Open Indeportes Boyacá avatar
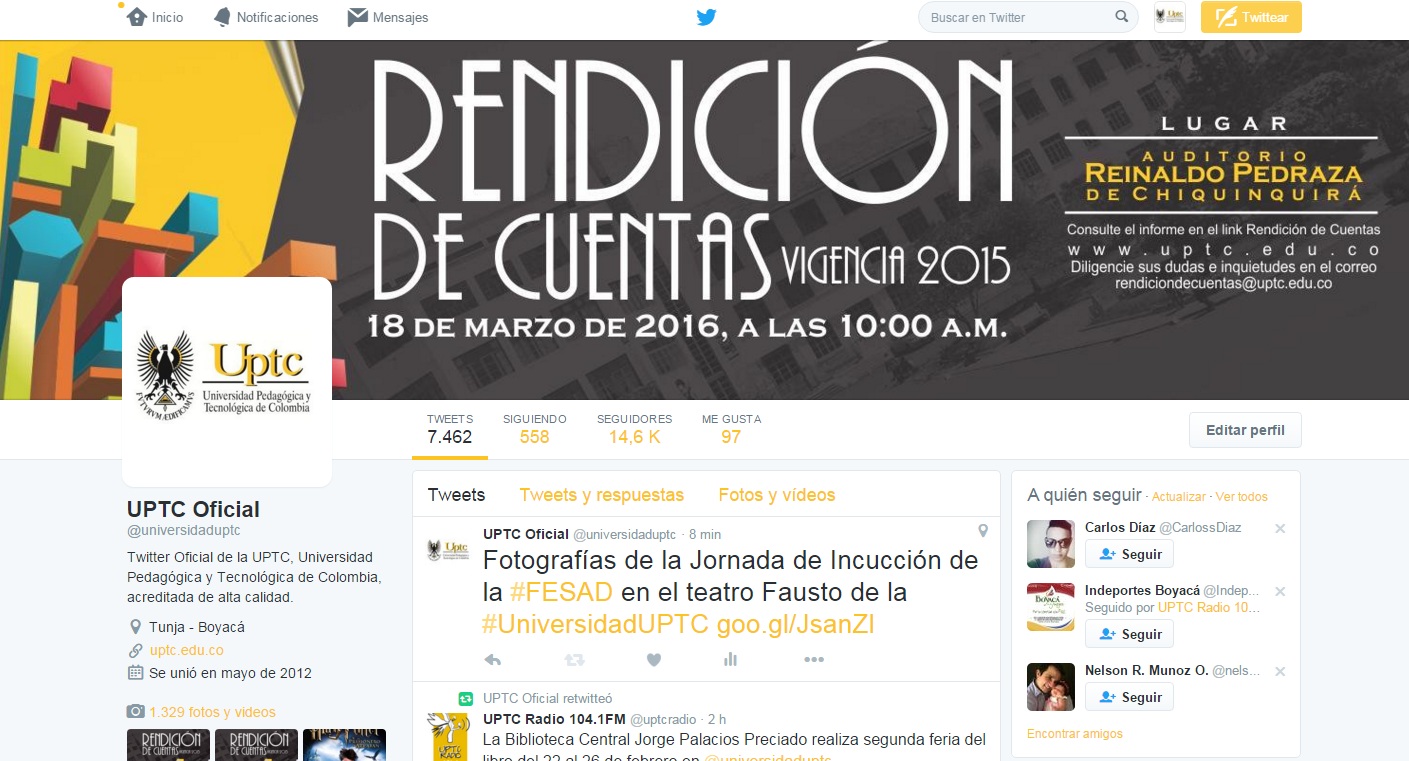 click(1051, 607)
